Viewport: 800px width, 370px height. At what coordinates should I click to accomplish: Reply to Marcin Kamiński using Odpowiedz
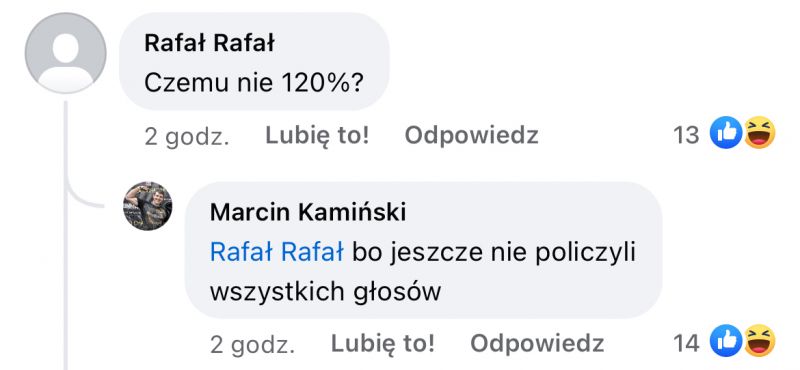pos(537,343)
